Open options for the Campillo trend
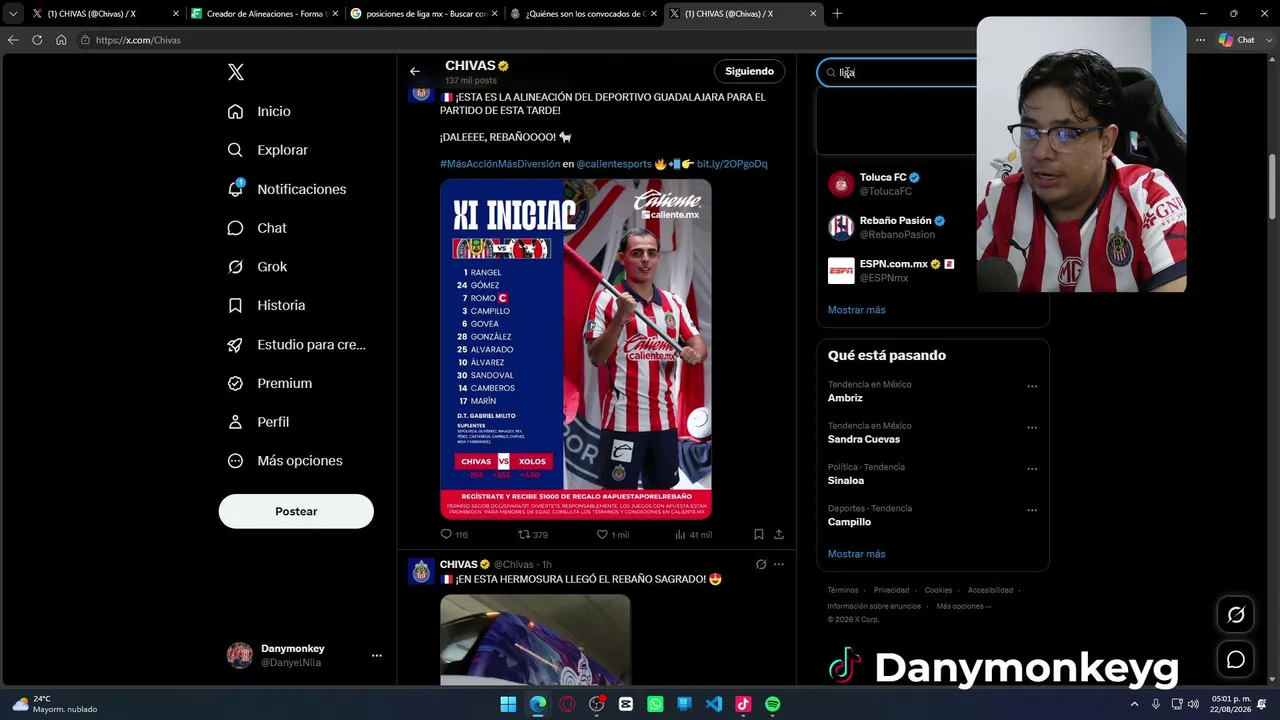The width and height of the screenshot is (1280, 720). pos(1032,510)
